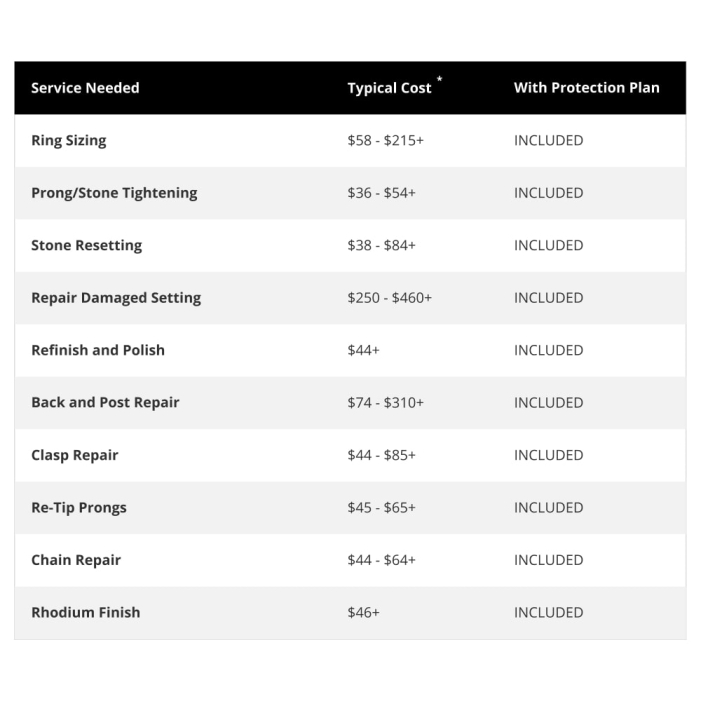
Task: Click the $58 - $215+ cost cell
Action: pos(385,140)
